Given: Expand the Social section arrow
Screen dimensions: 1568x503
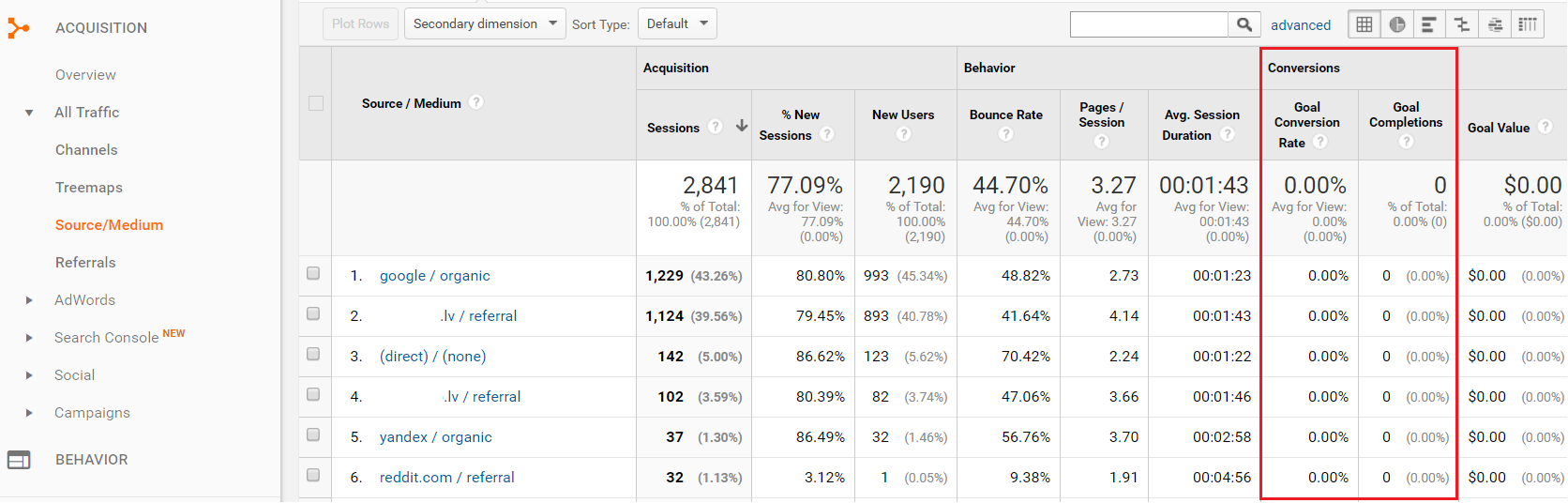Looking at the screenshot, I should 29,375.
